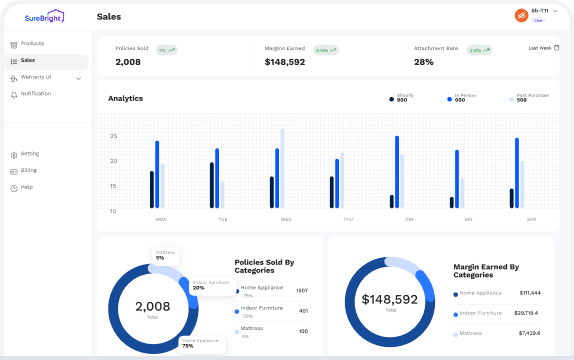Open the calendar icon beside Last Week
Viewport: 574px width, 360px height.
coord(556,48)
